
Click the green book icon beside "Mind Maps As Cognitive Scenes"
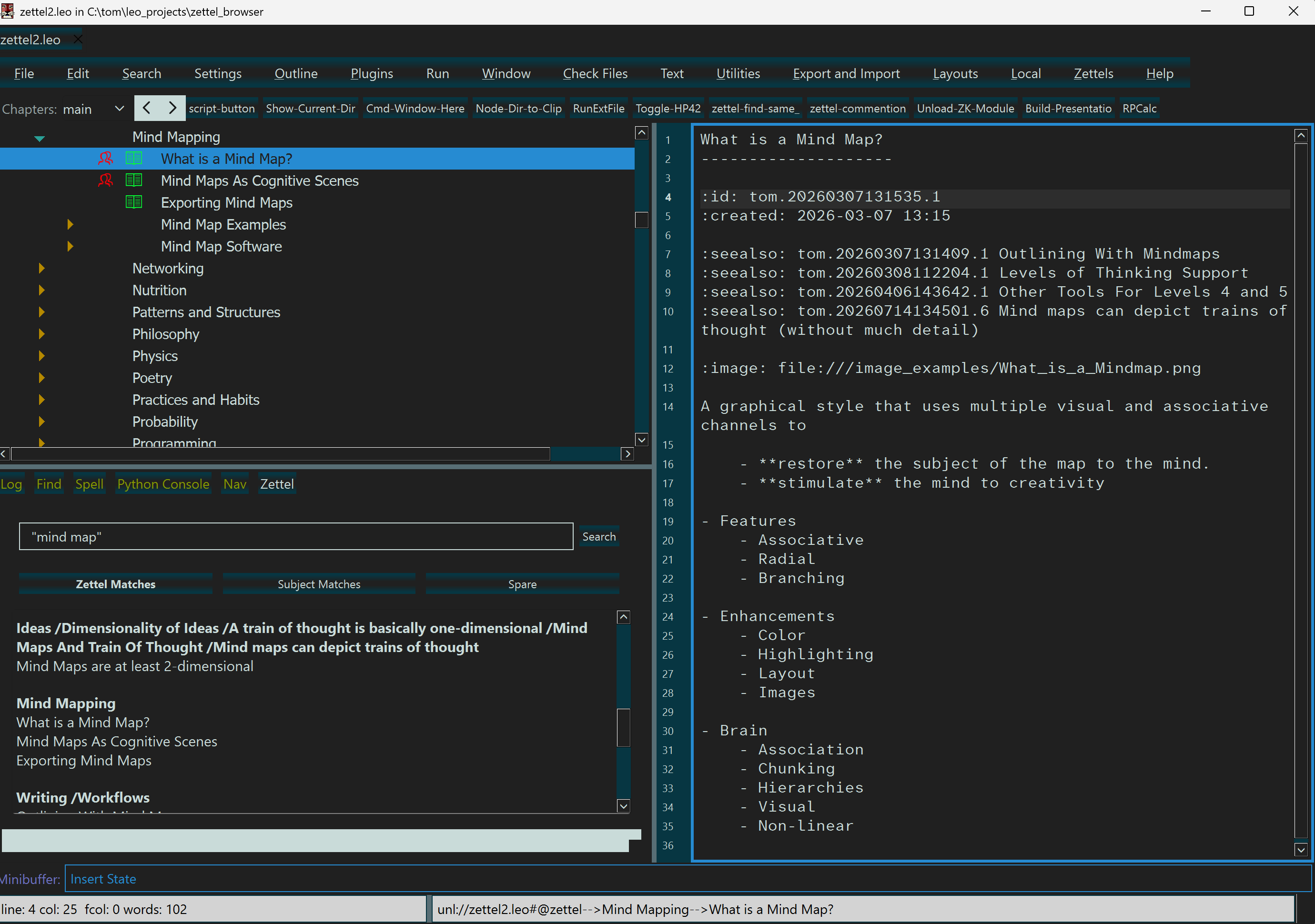tap(134, 181)
